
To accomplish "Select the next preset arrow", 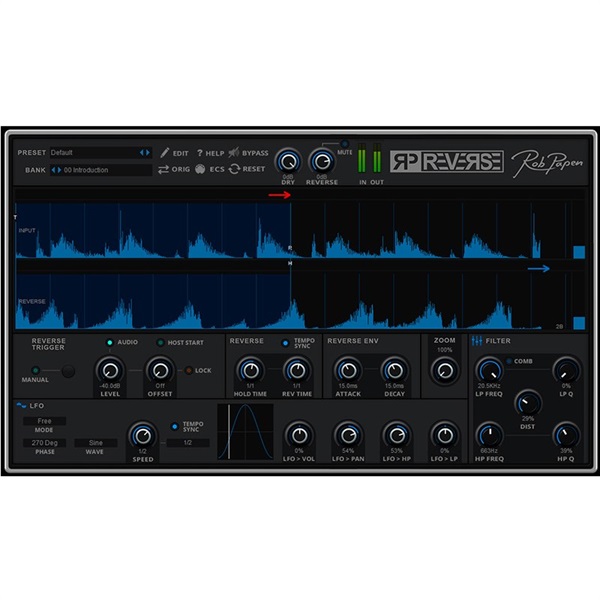I will coord(148,153).
